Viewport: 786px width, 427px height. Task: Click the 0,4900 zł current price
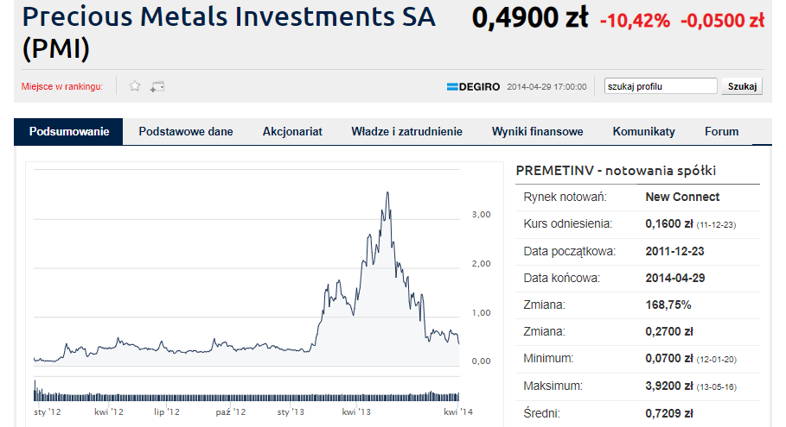[x=530, y=18]
